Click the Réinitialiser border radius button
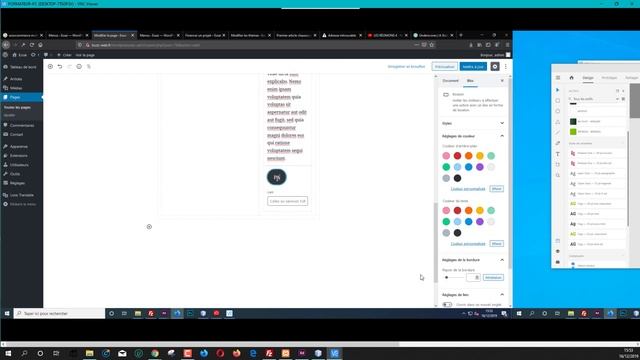Screen dimensions: 640x360 point(493,278)
